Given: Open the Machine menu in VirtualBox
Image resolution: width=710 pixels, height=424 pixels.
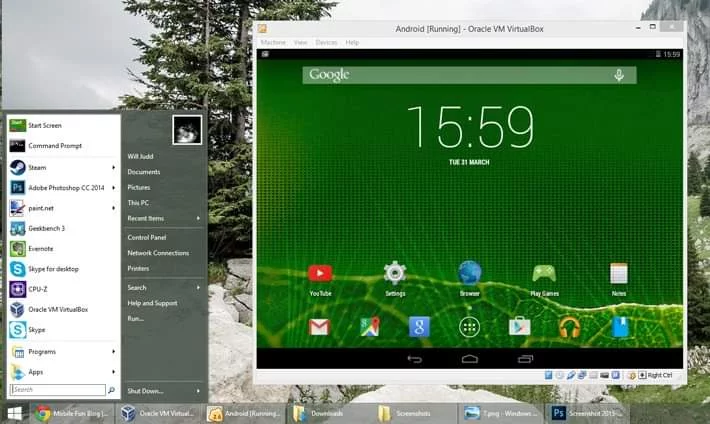Looking at the screenshot, I should [x=273, y=43].
